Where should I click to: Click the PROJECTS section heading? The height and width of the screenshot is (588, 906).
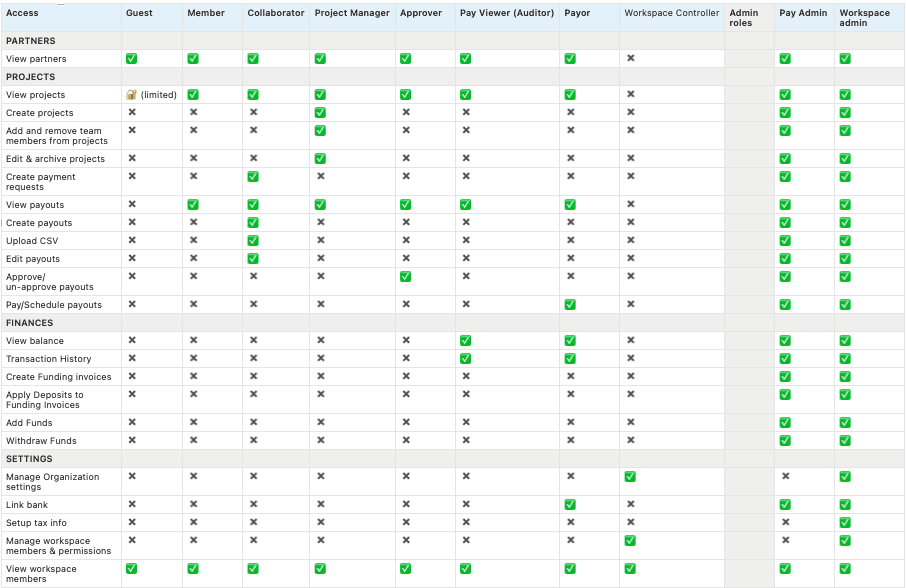click(x=31, y=77)
